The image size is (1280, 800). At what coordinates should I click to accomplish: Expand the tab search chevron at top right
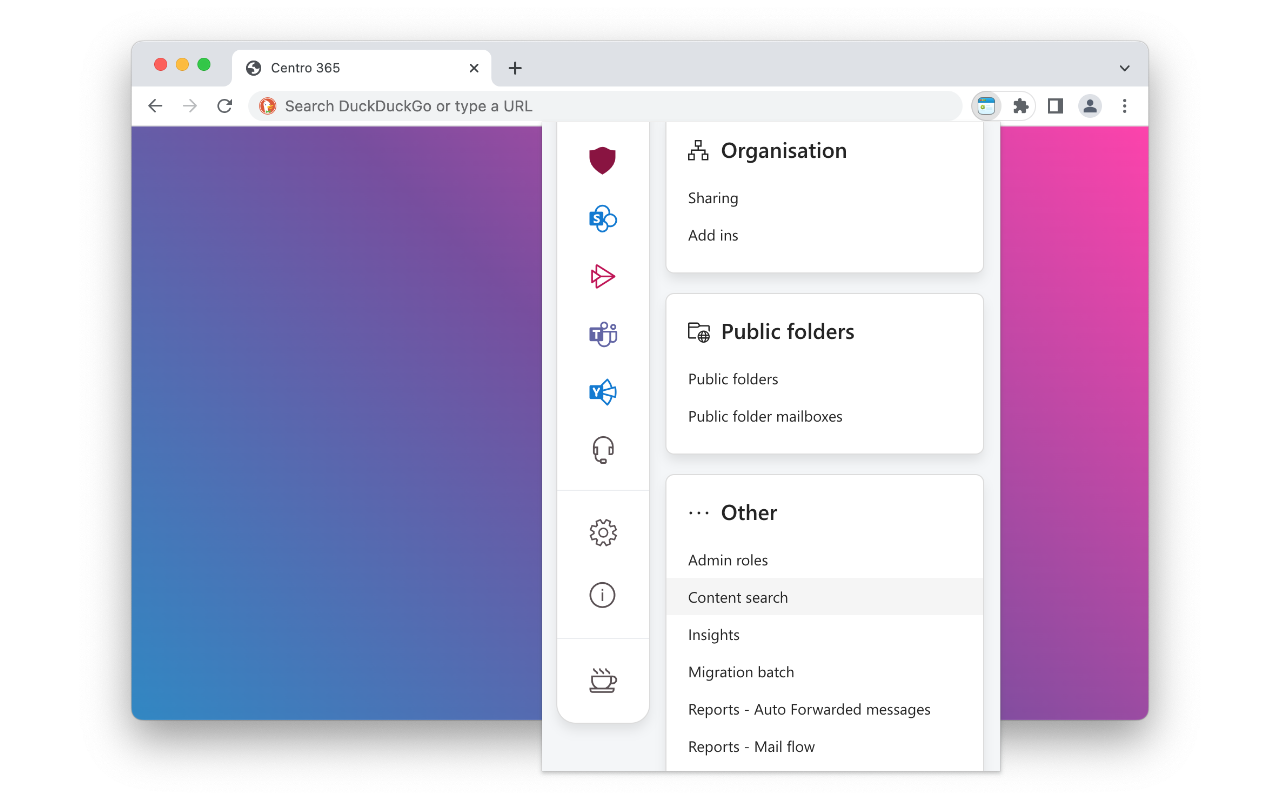click(1125, 68)
